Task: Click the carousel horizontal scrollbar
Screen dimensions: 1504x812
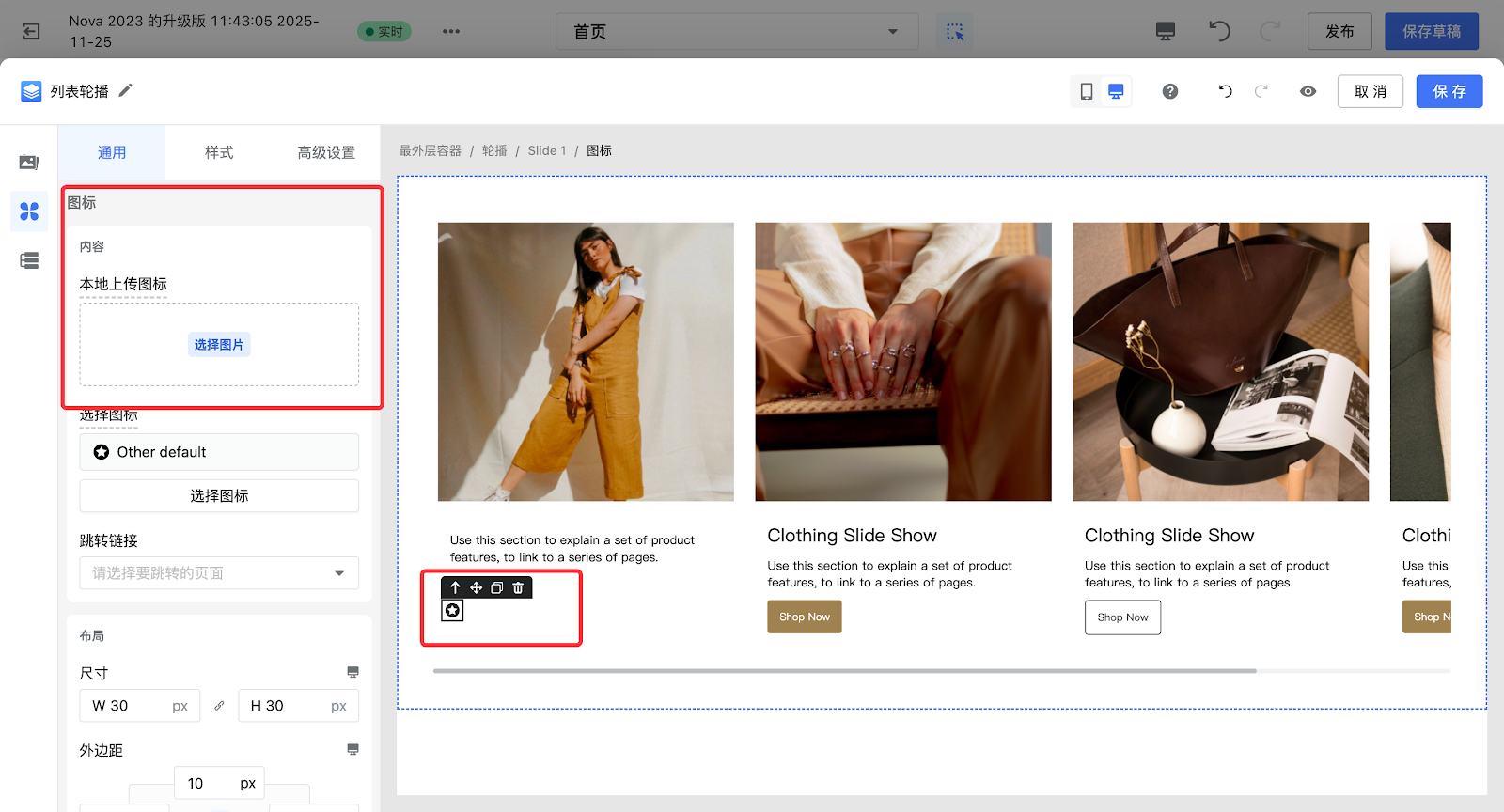Action: point(844,671)
